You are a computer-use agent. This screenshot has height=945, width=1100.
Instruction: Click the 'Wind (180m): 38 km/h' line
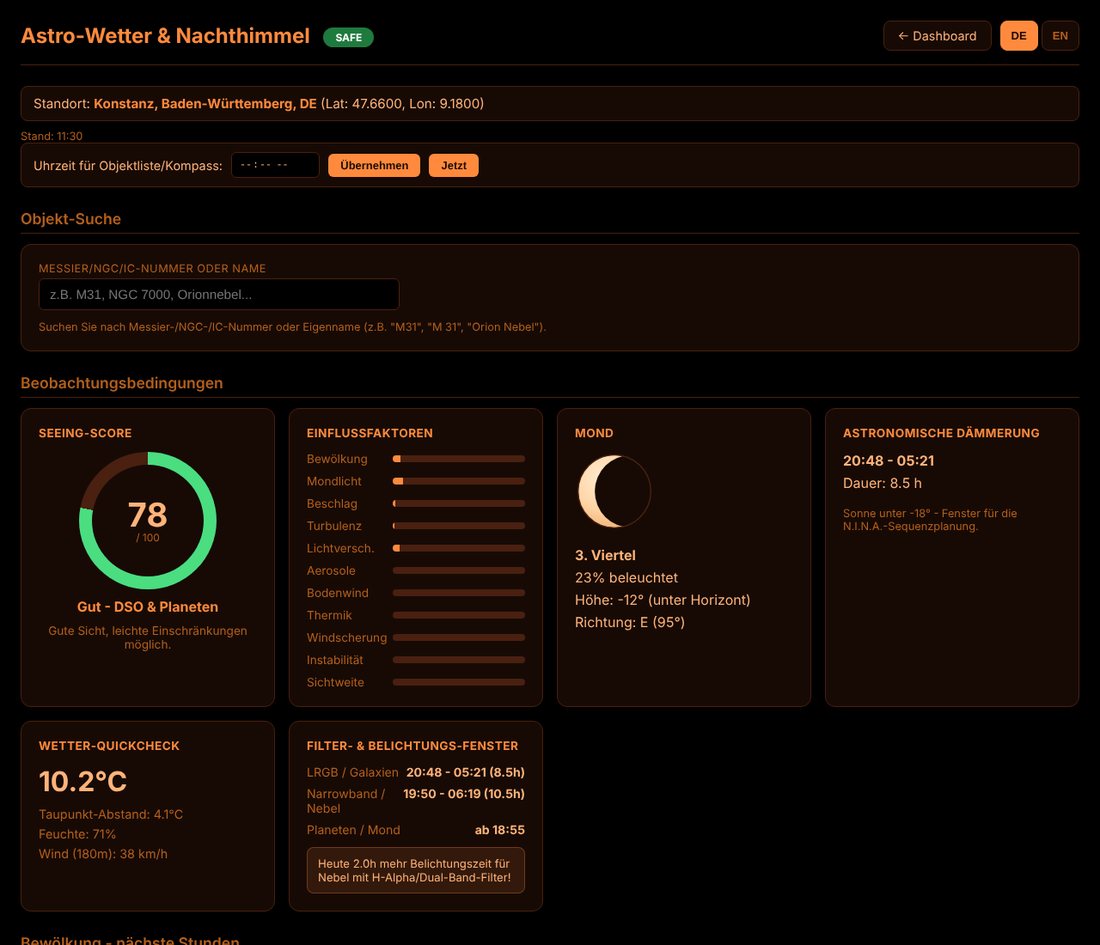point(103,854)
